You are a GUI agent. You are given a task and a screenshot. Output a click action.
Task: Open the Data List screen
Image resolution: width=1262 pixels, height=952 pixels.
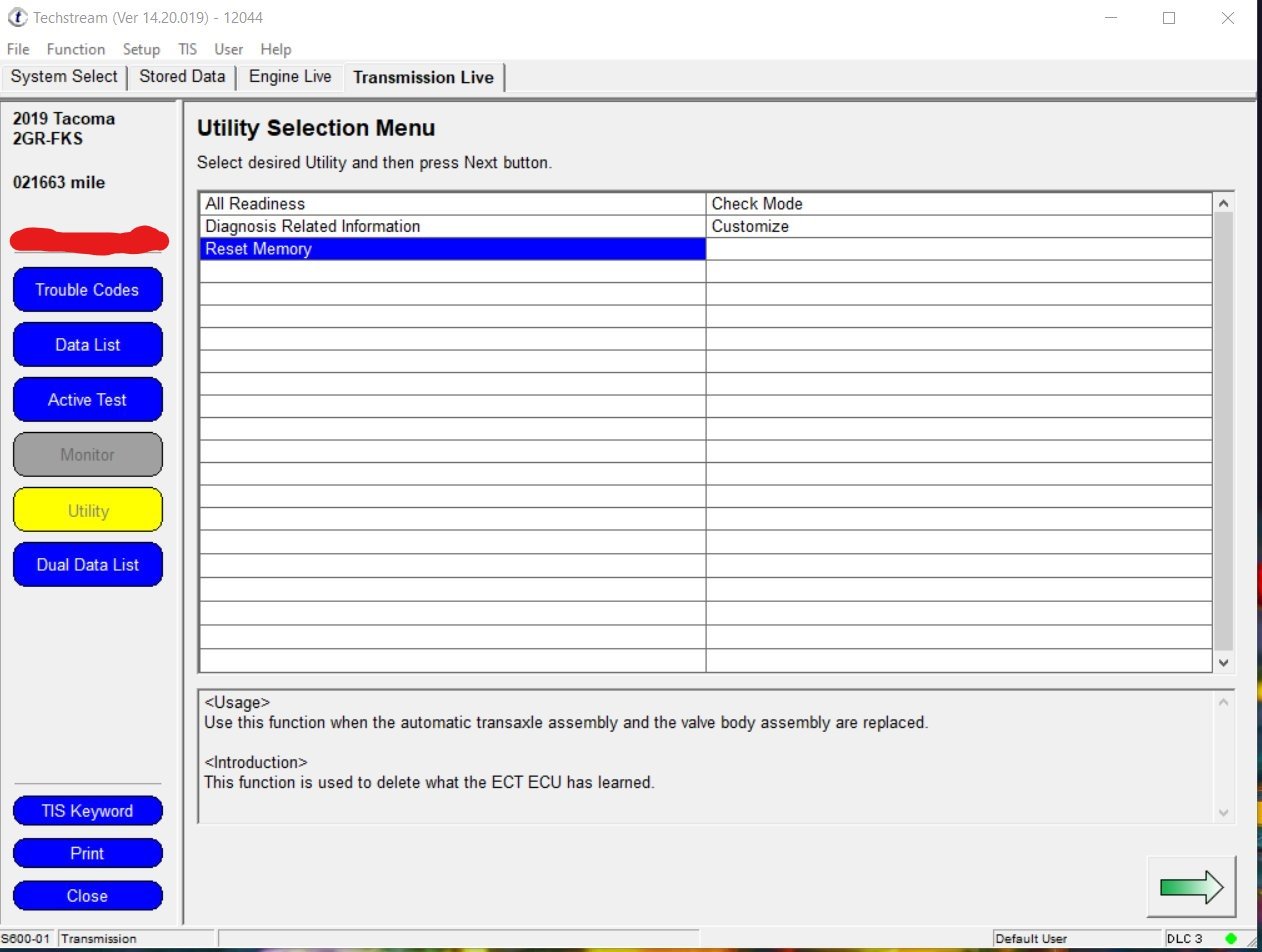87,345
